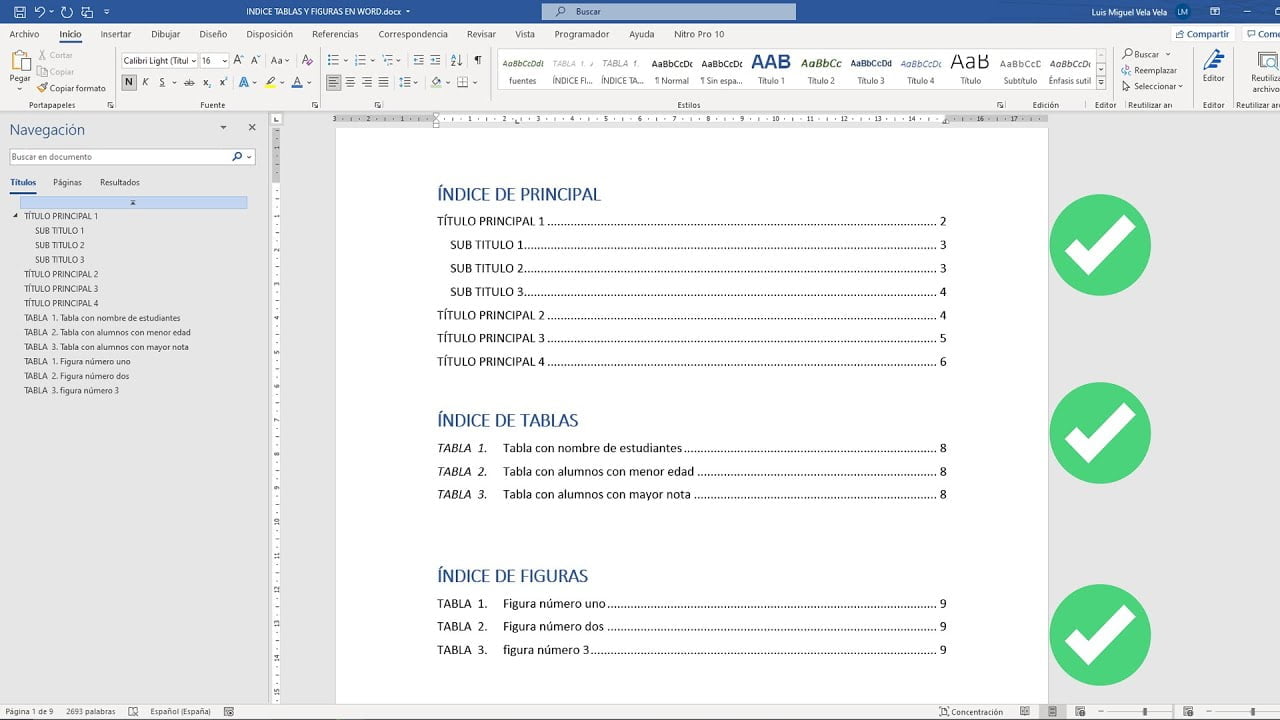Apply strikethrough formatting icon

click(189, 83)
